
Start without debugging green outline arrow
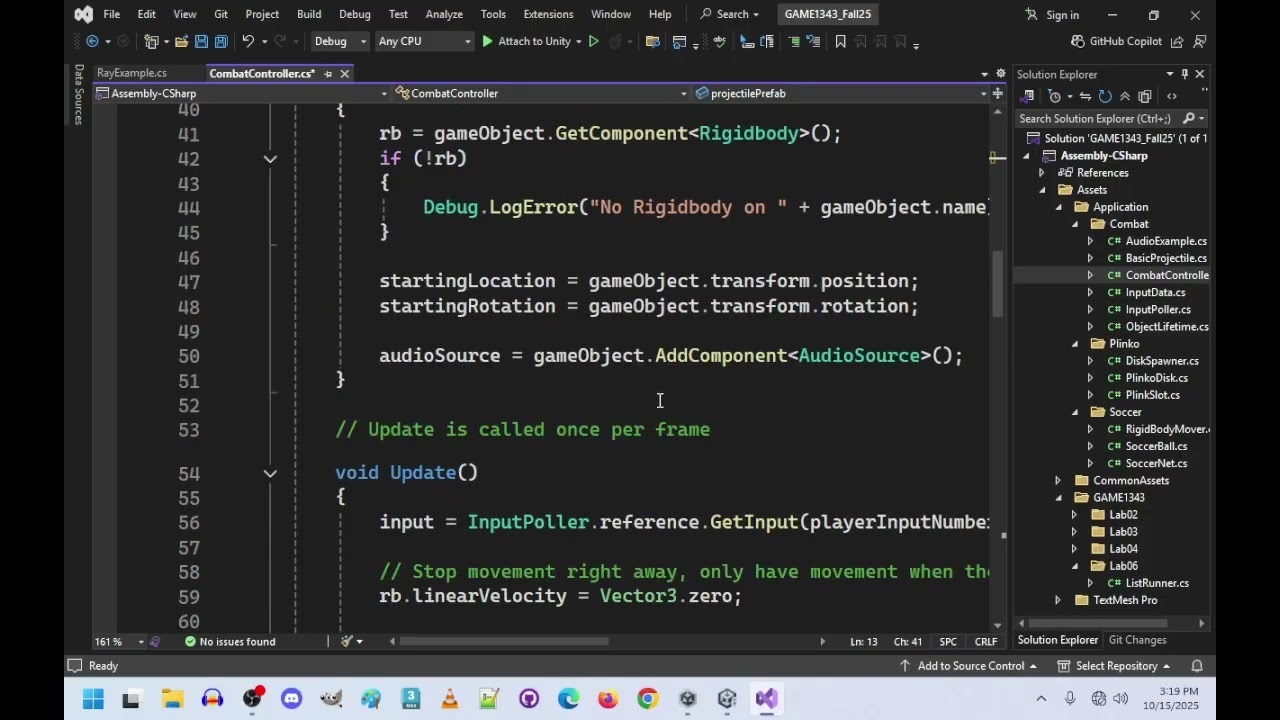593,41
